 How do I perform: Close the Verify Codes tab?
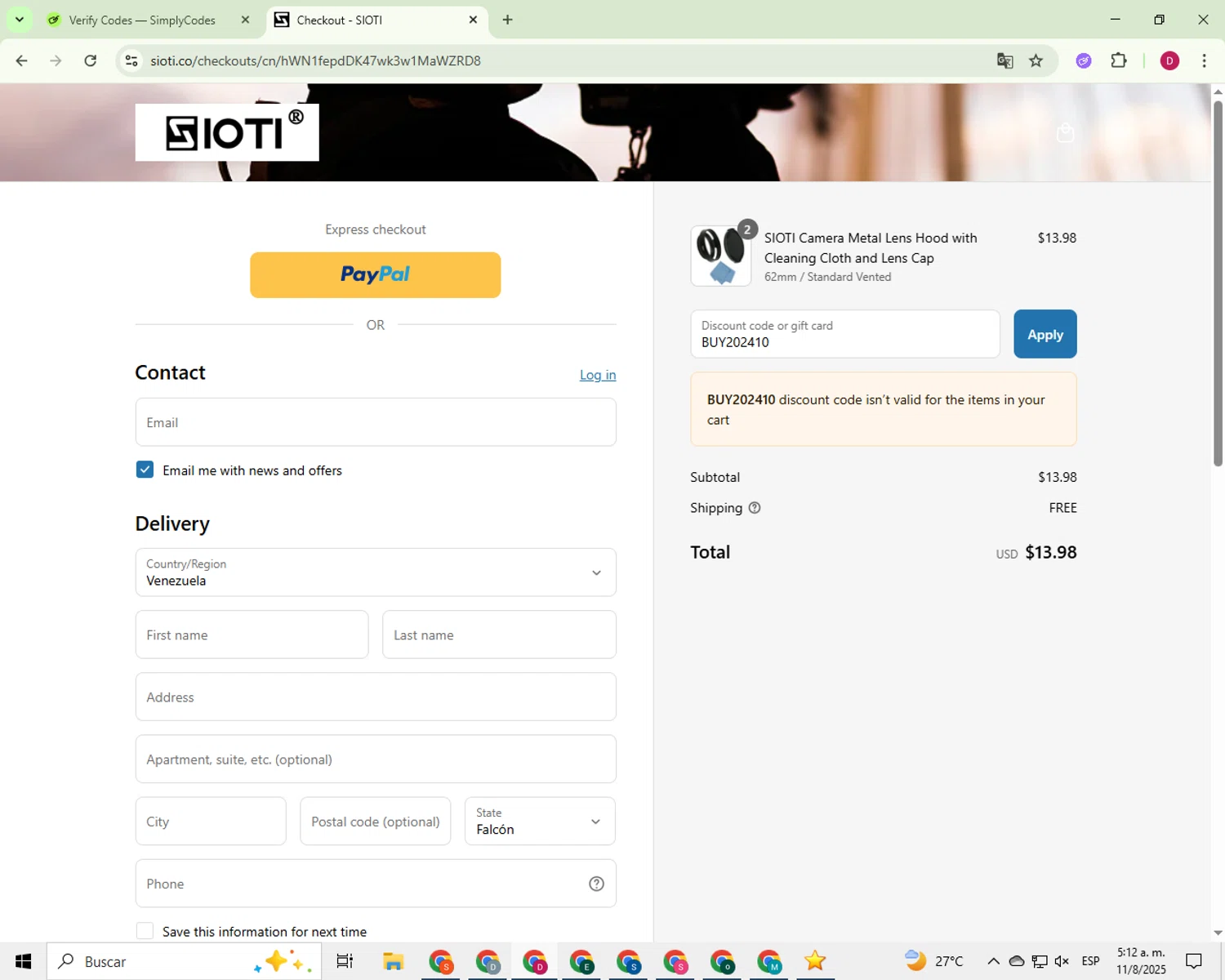[245, 20]
